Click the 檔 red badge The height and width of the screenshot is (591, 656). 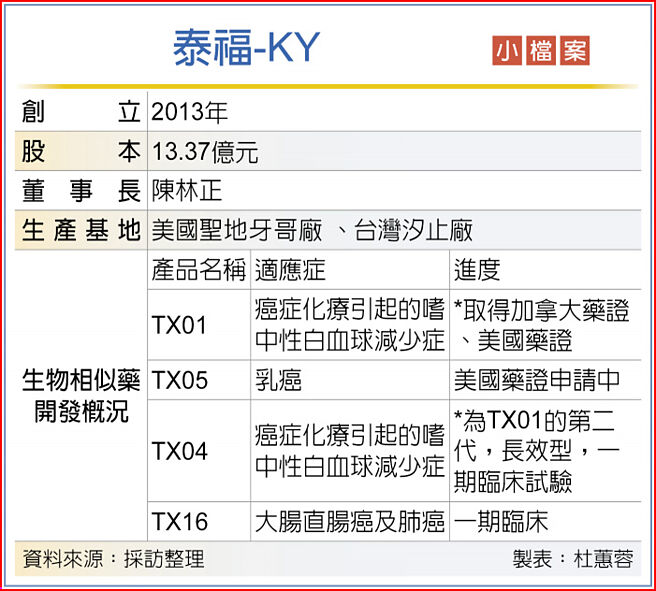pyautogui.click(x=541, y=51)
